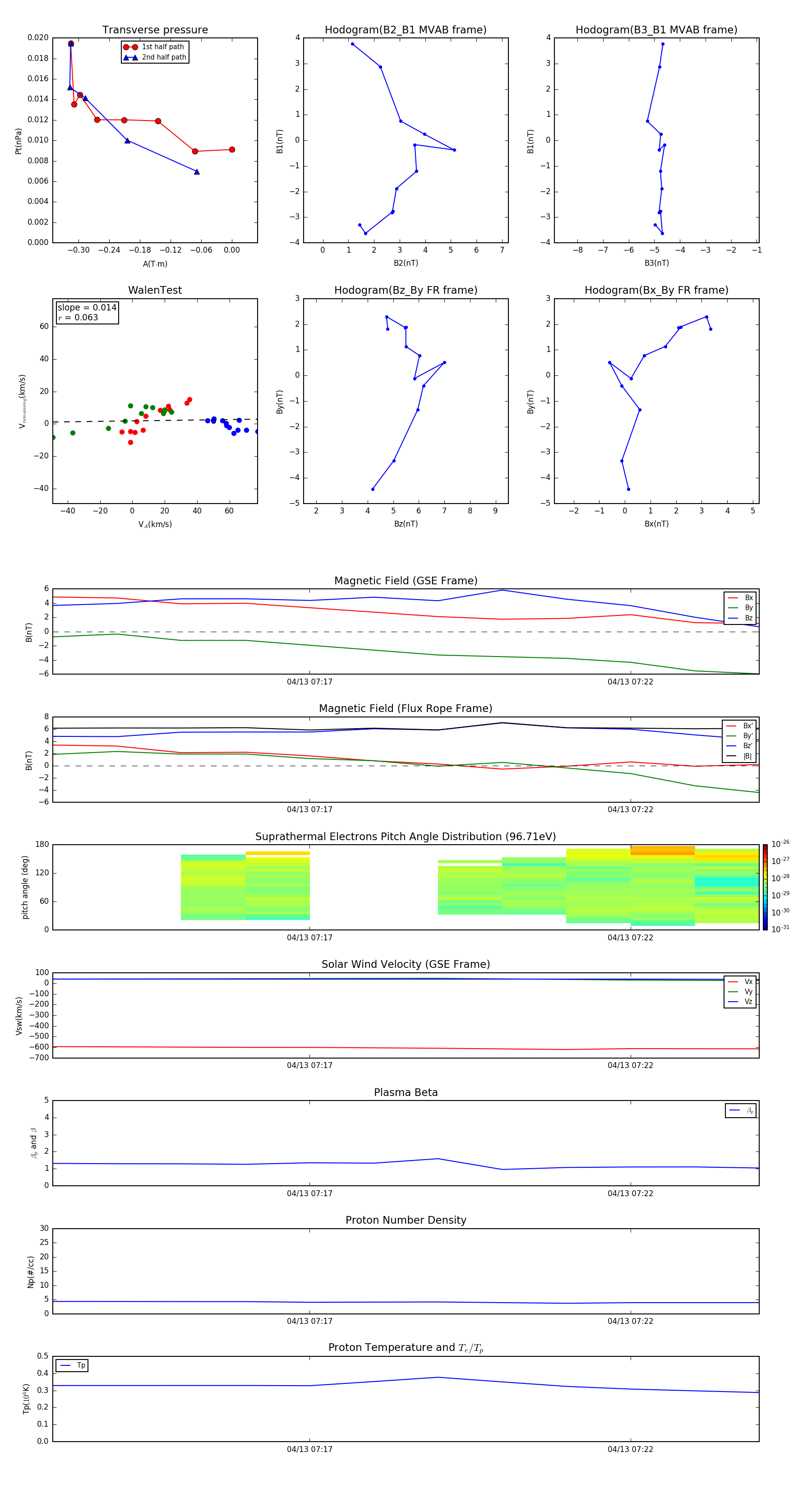Click the '1st half path' legend entry

click(154, 47)
